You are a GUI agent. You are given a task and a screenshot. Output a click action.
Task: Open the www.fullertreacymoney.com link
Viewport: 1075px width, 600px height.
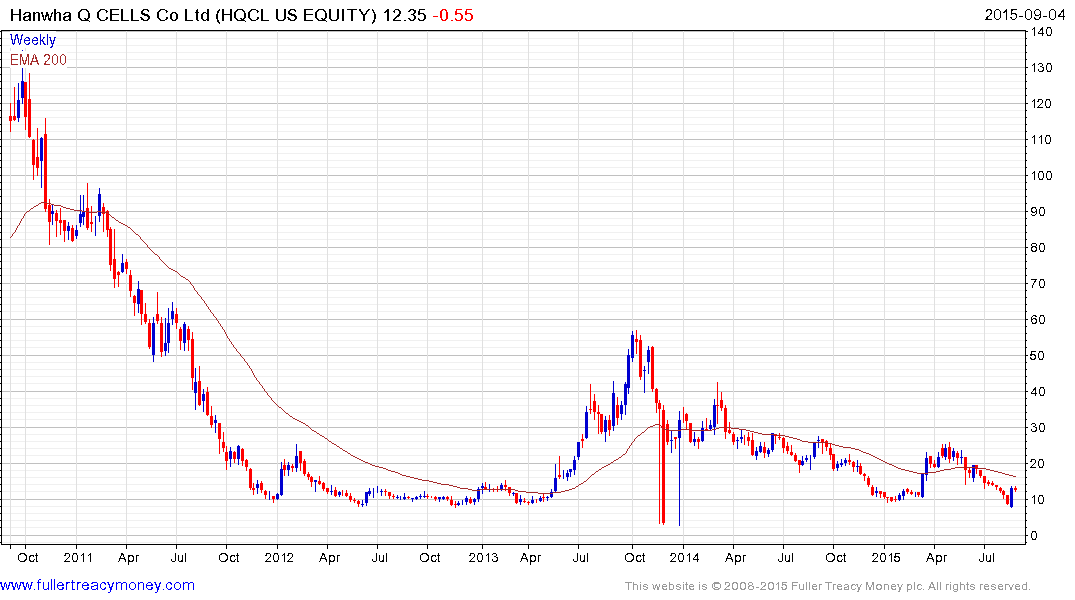(97, 585)
